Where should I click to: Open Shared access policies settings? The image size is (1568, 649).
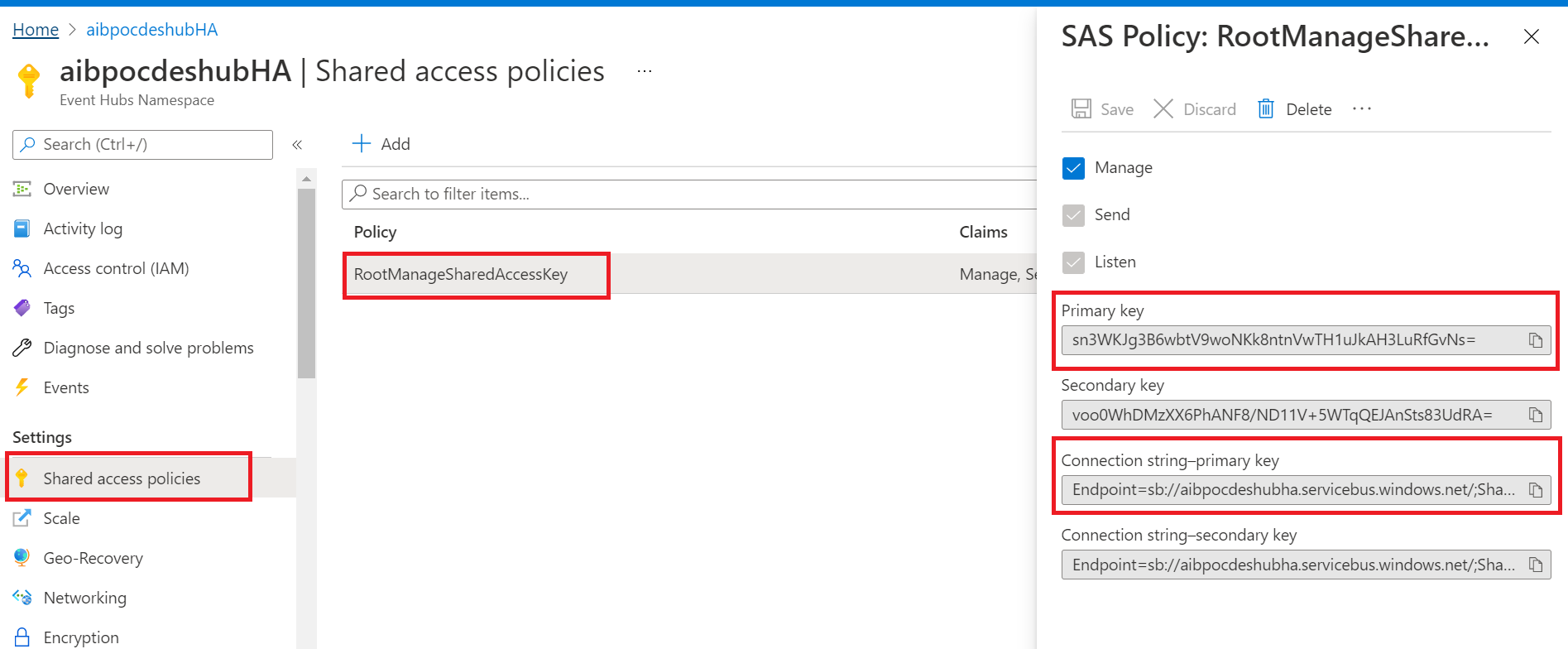122,478
